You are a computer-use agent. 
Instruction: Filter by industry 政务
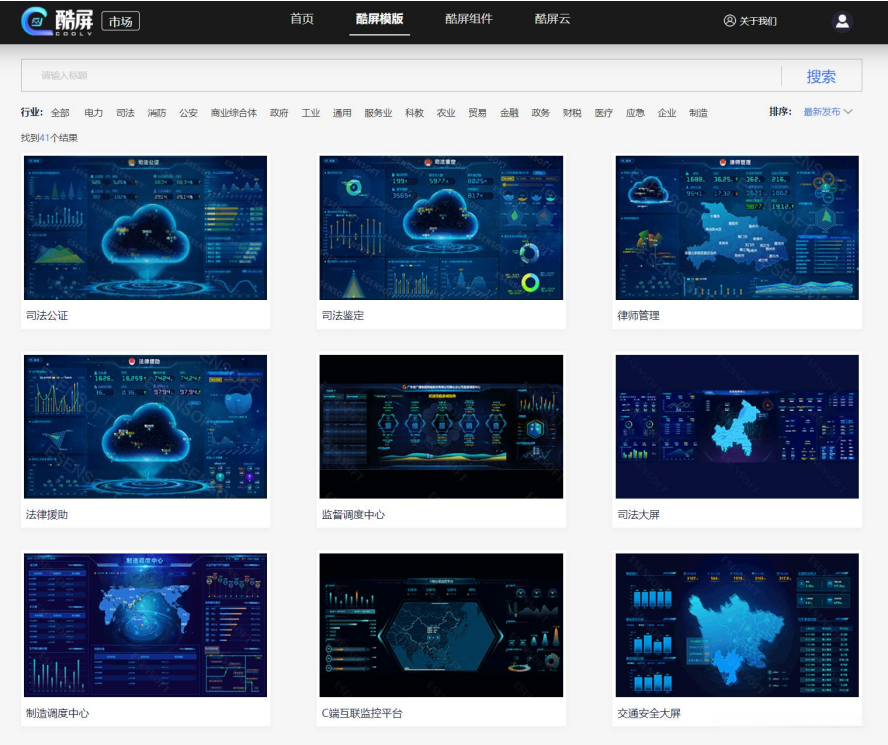(541, 113)
